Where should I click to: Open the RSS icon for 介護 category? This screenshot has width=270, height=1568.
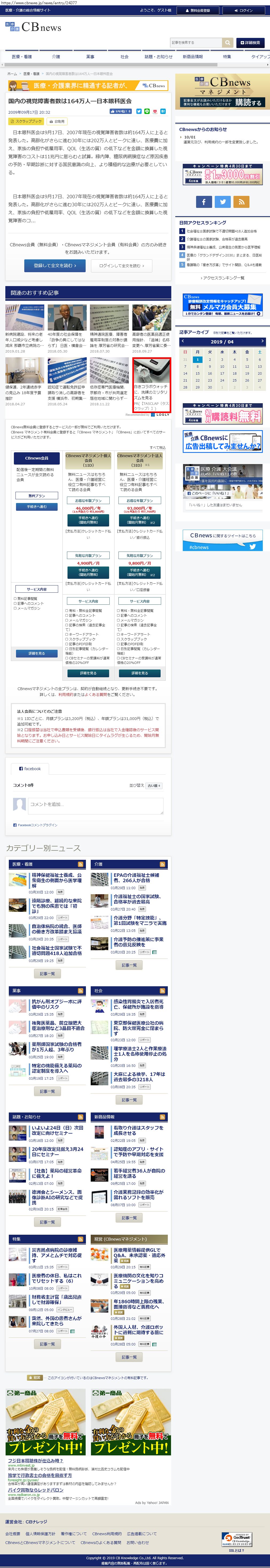(162, 864)
